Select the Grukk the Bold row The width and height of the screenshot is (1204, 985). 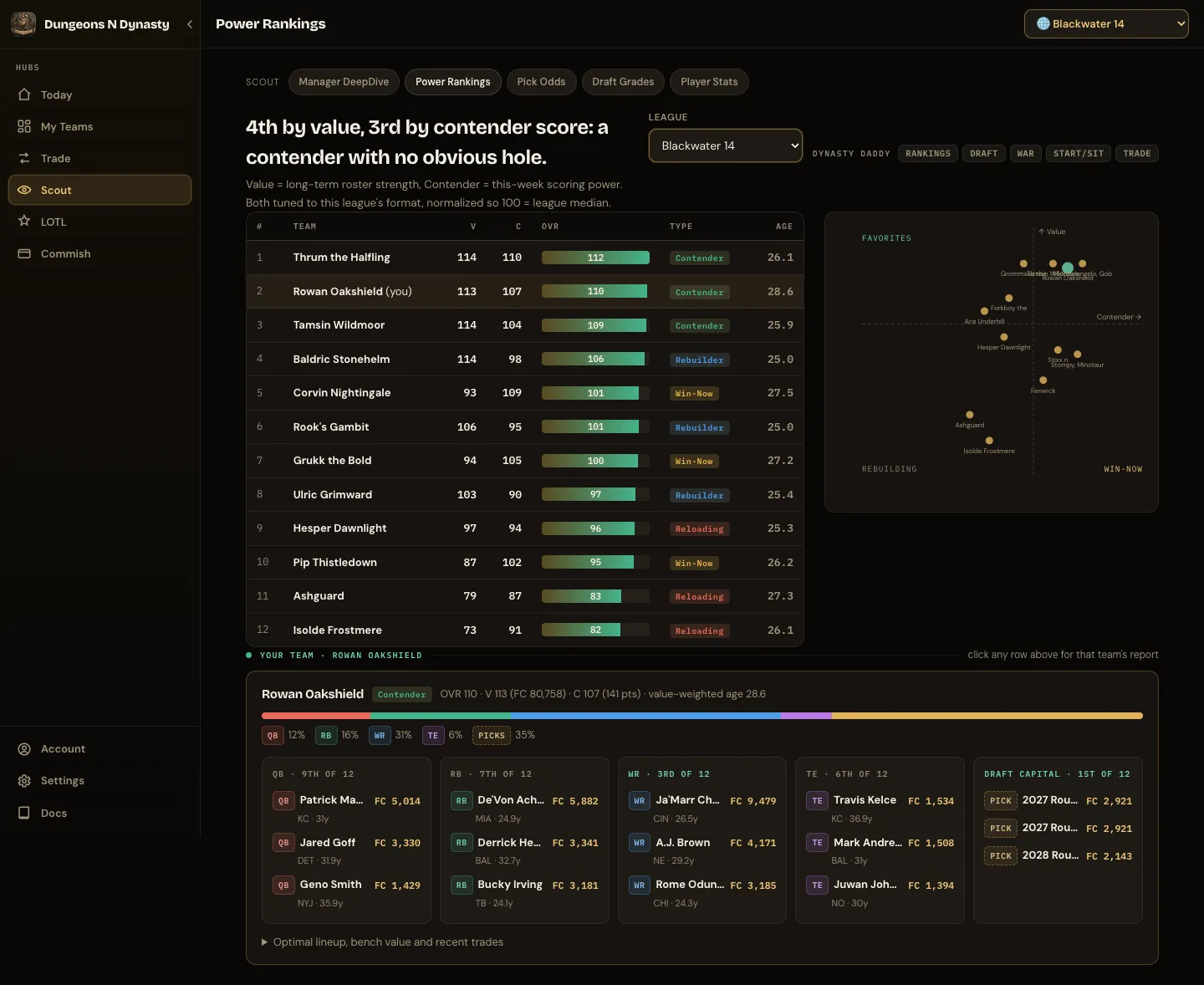[x=525, y=461]
